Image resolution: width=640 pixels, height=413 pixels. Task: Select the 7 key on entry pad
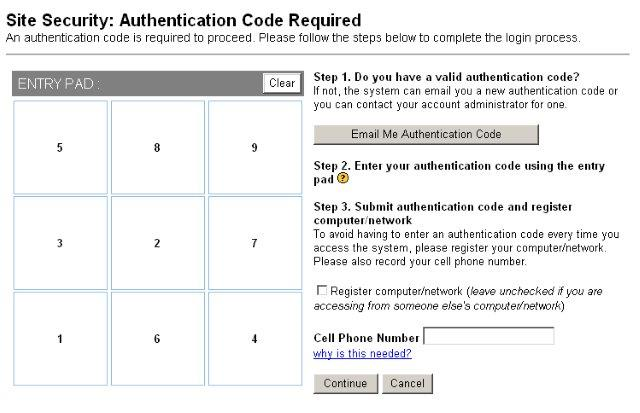255,243
